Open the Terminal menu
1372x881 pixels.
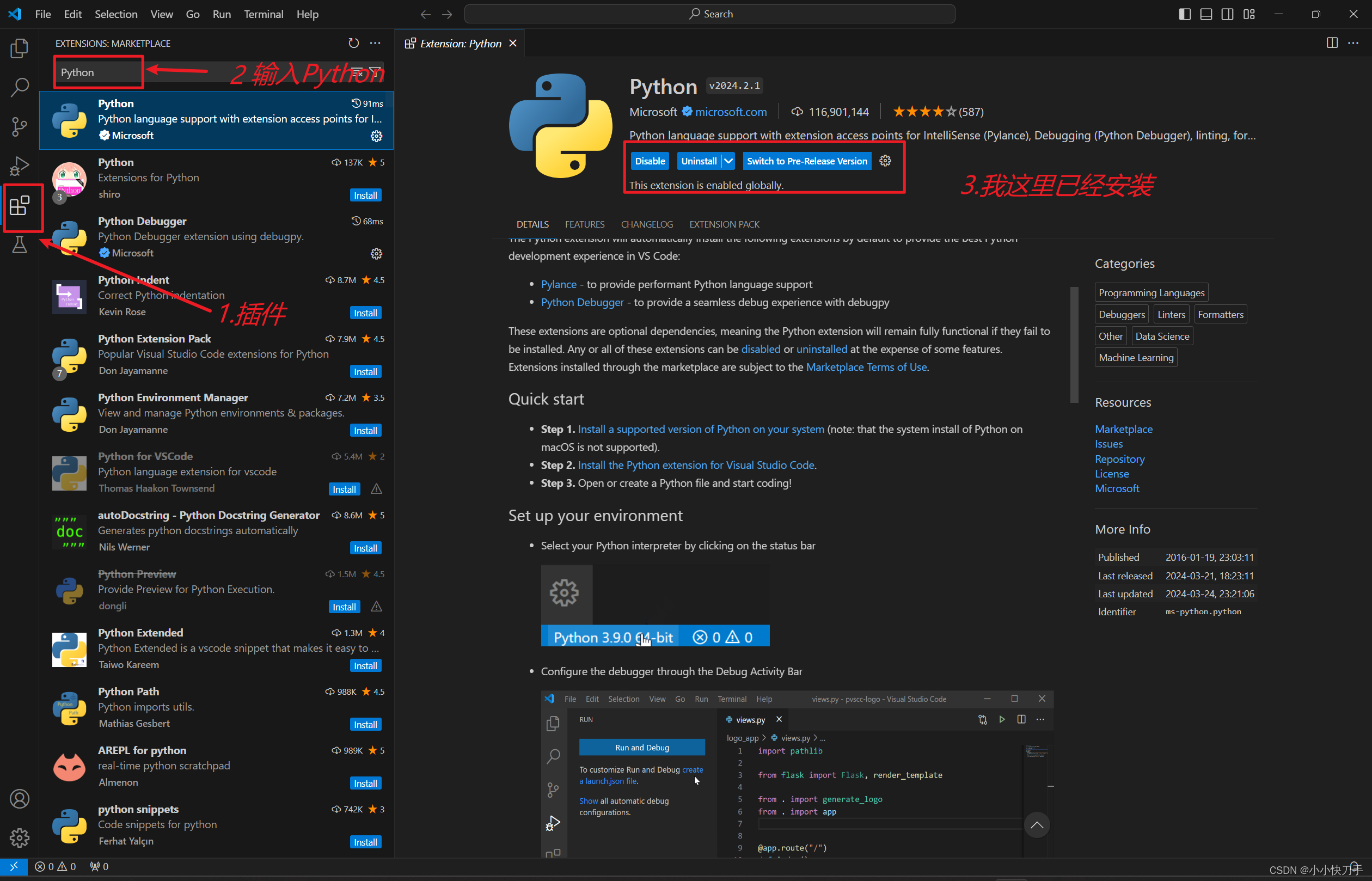pos(263,14)
